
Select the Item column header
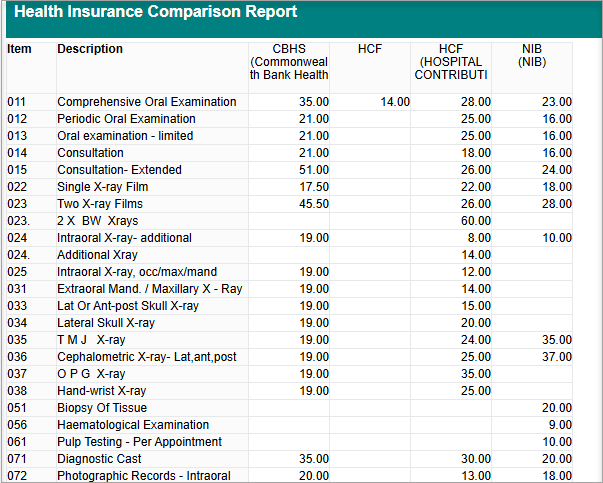click(x=19, y=49)
